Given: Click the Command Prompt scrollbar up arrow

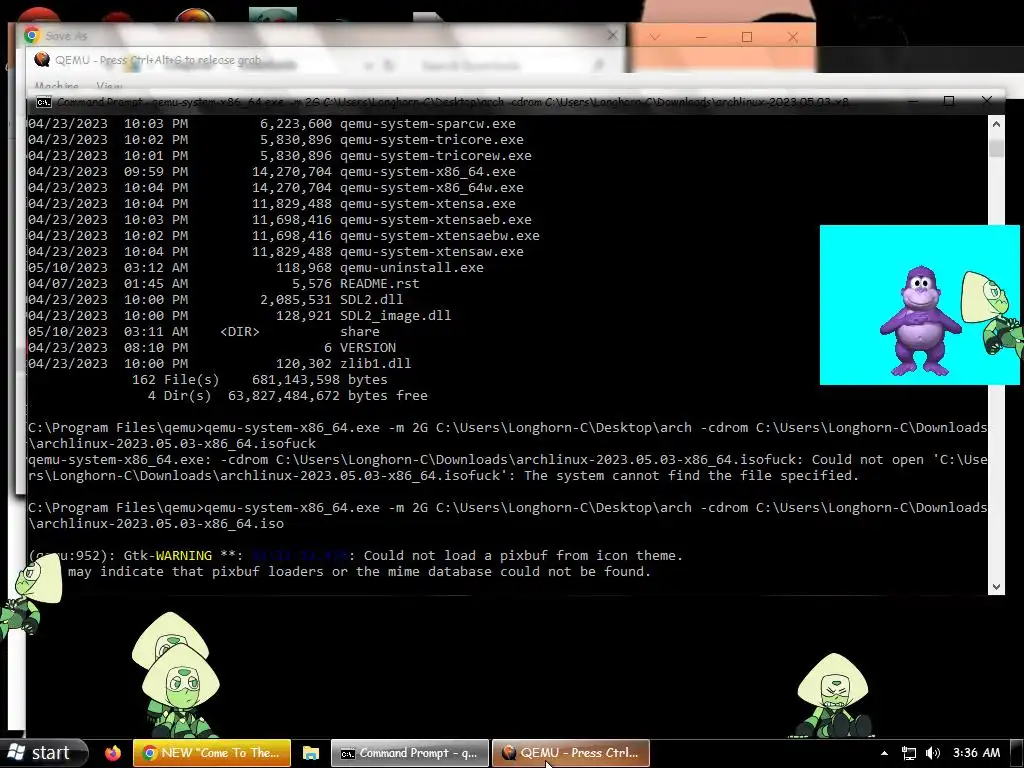Looking at the screenshot, I should (996, 123).
